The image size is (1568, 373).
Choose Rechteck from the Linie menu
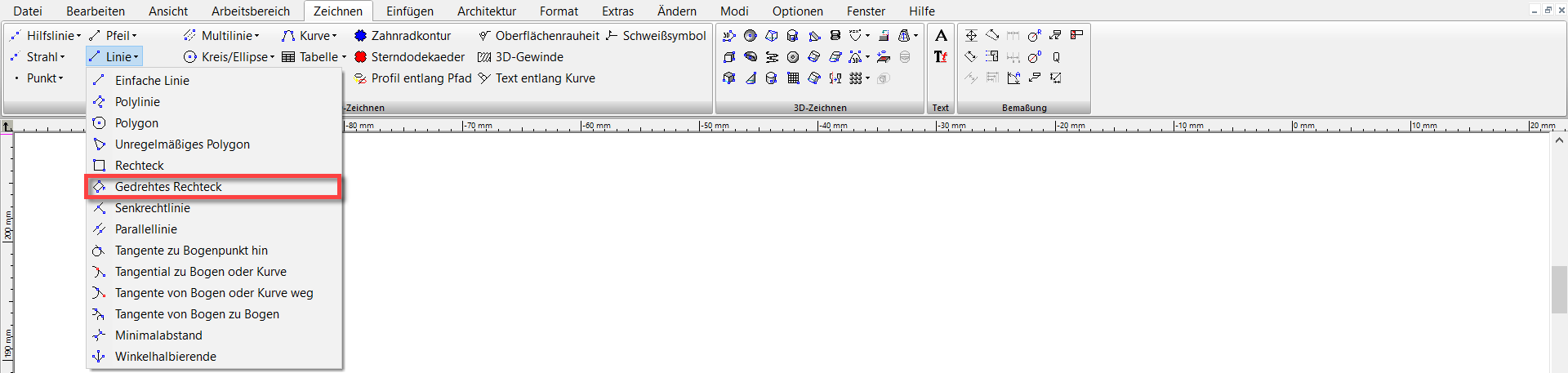214,165
